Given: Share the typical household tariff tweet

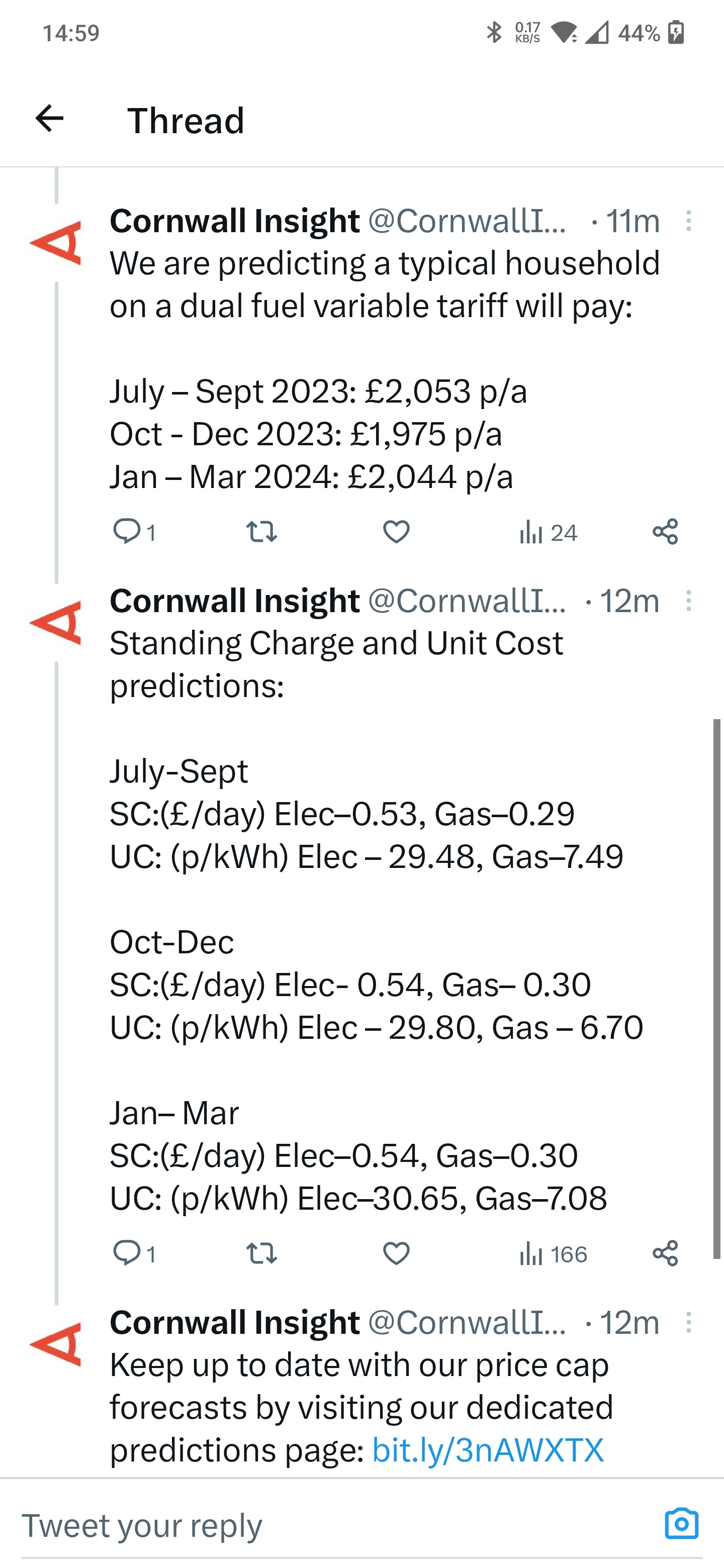Looking at the screenshot, I should coord(665,531).
